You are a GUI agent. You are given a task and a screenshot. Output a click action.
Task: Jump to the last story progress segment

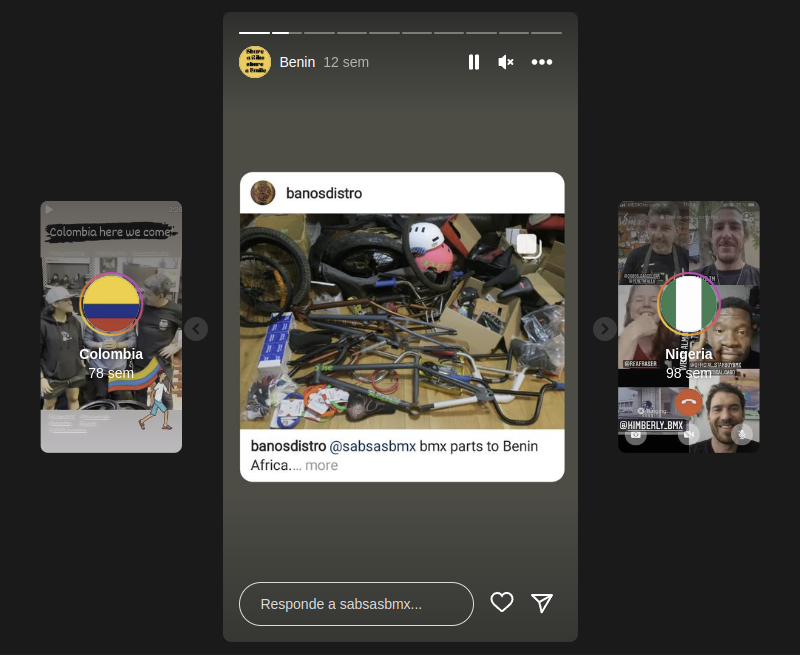click(x=546, y=33)
